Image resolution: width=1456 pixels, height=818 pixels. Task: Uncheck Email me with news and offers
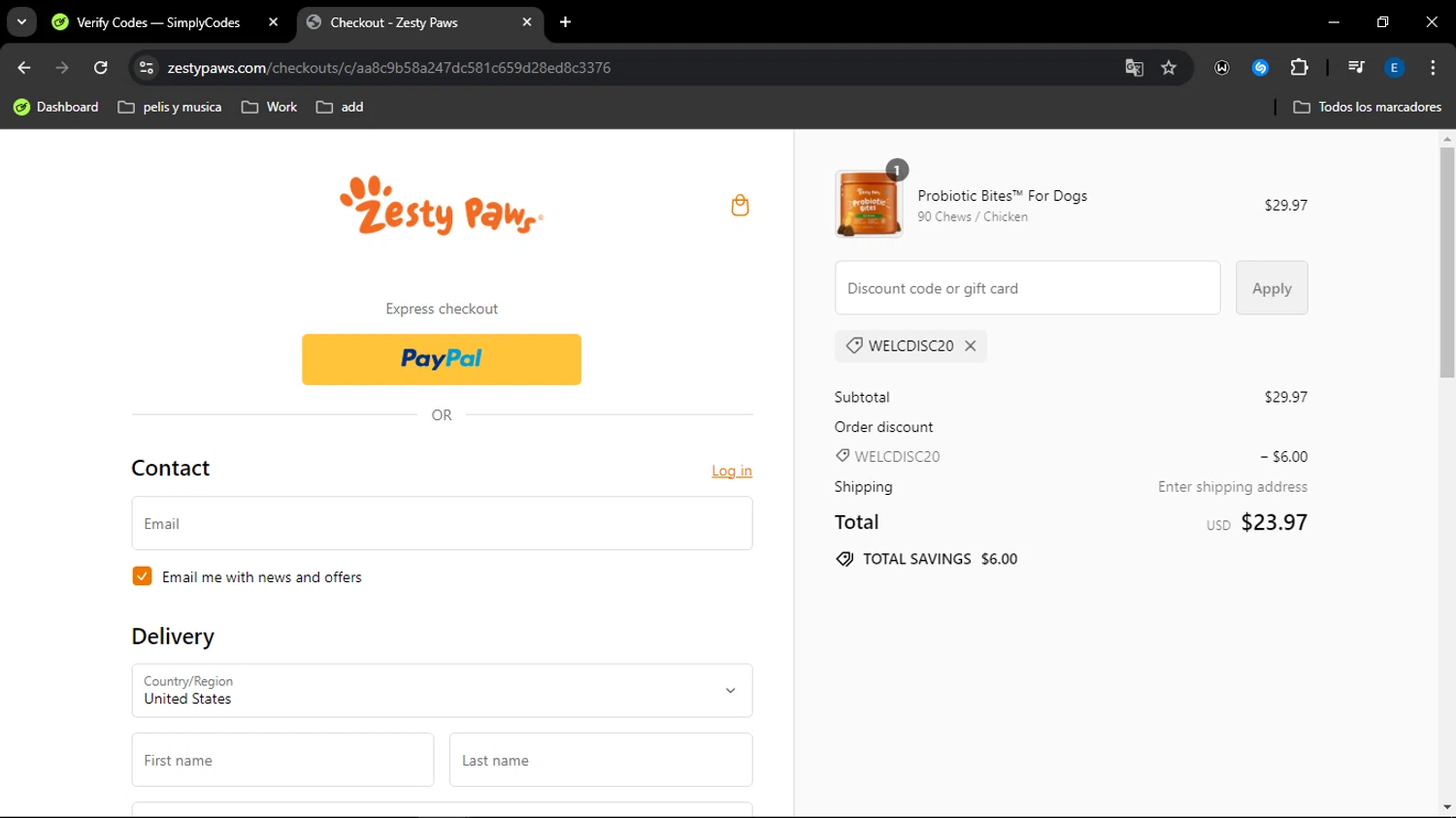pos(142,576)
